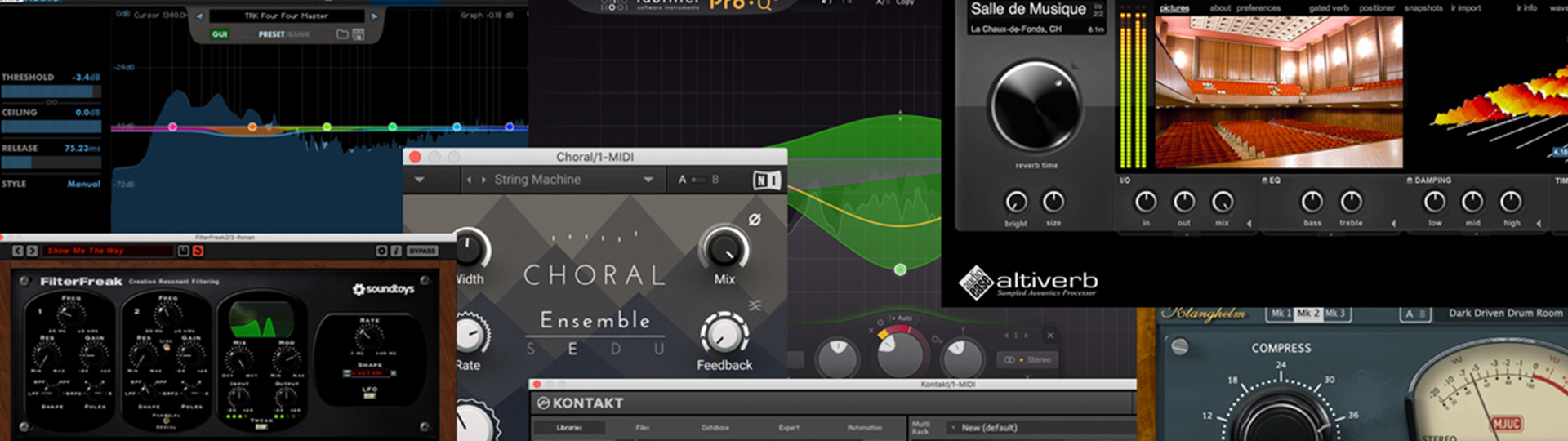Click the THRESHOLD slider bar

51,91
